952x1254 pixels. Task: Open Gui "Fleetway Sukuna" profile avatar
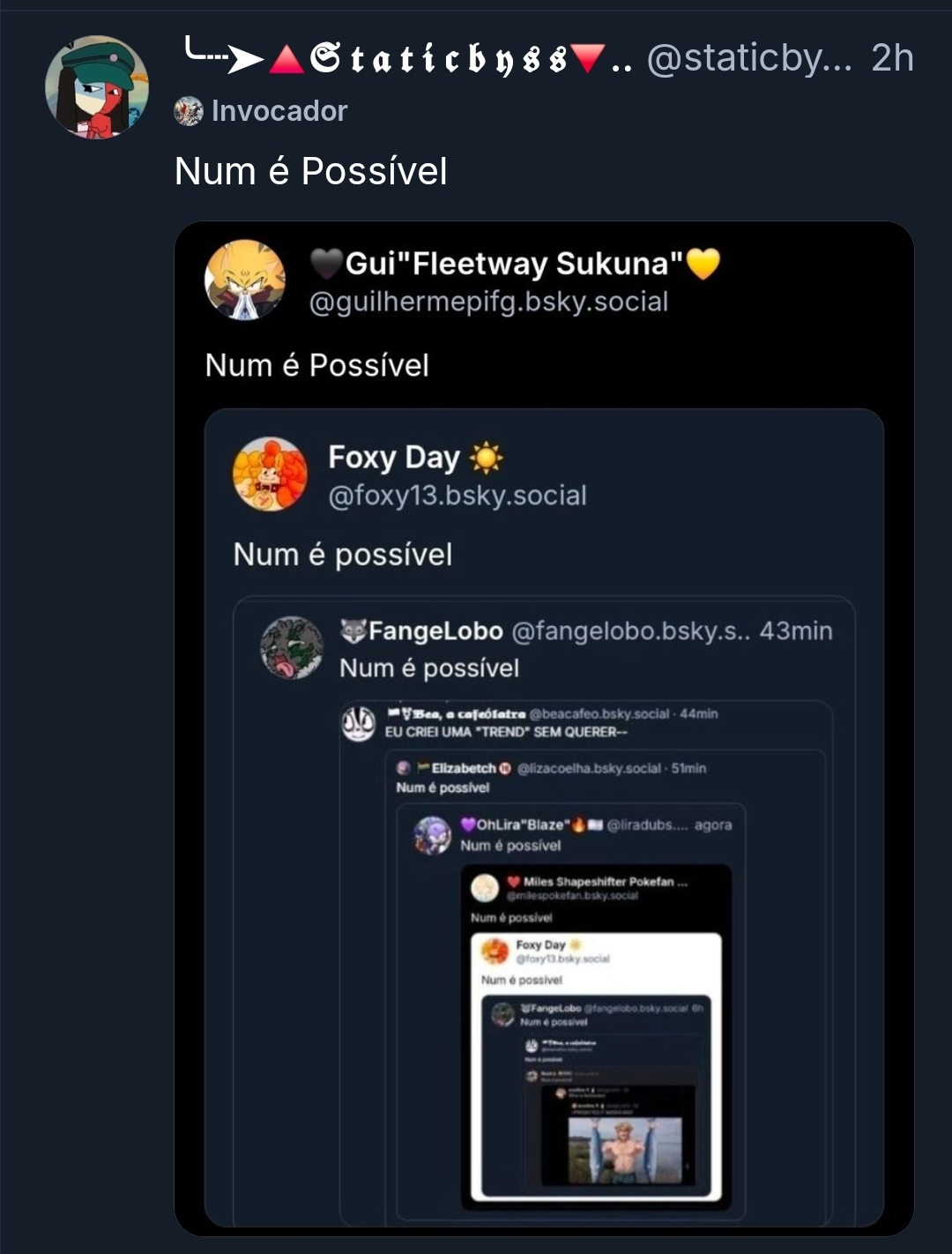coord(245,280)
